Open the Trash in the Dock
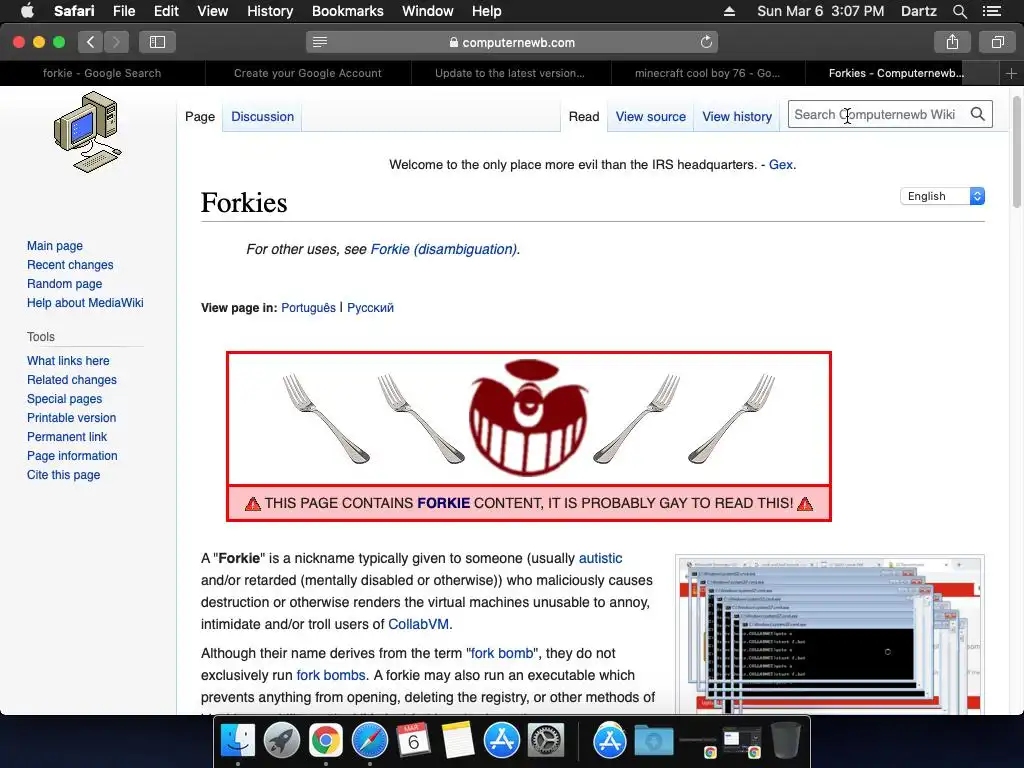Viewport: 1024px width, 768px height. pos(786,741)
